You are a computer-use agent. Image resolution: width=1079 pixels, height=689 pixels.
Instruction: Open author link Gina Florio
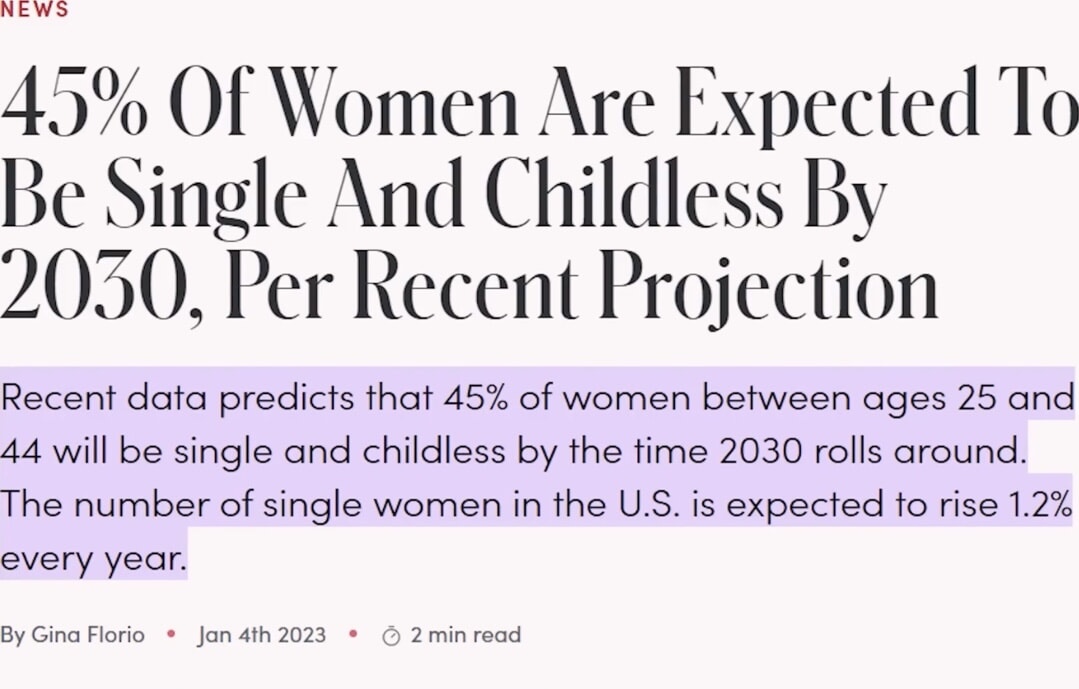(88, 634)
